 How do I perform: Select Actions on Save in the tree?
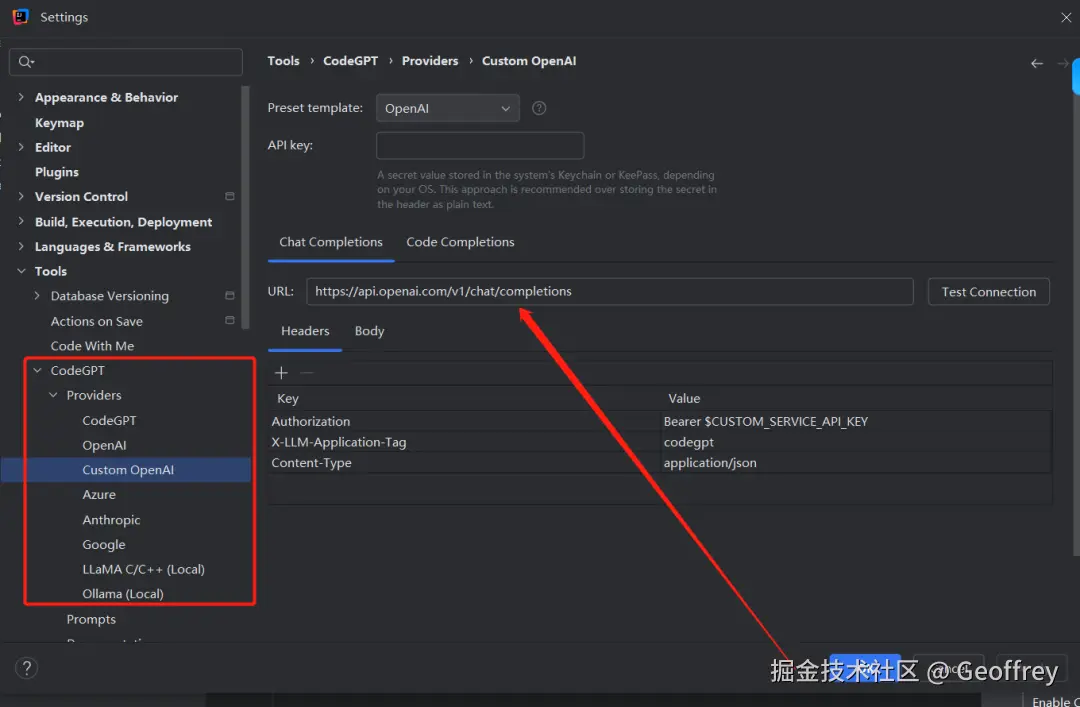[96, 321]
